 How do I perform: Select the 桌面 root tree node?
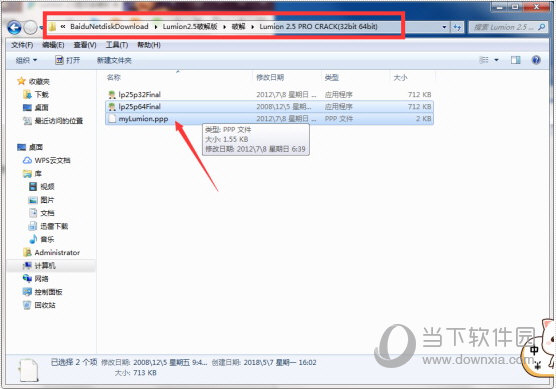(x=35, y=147)
